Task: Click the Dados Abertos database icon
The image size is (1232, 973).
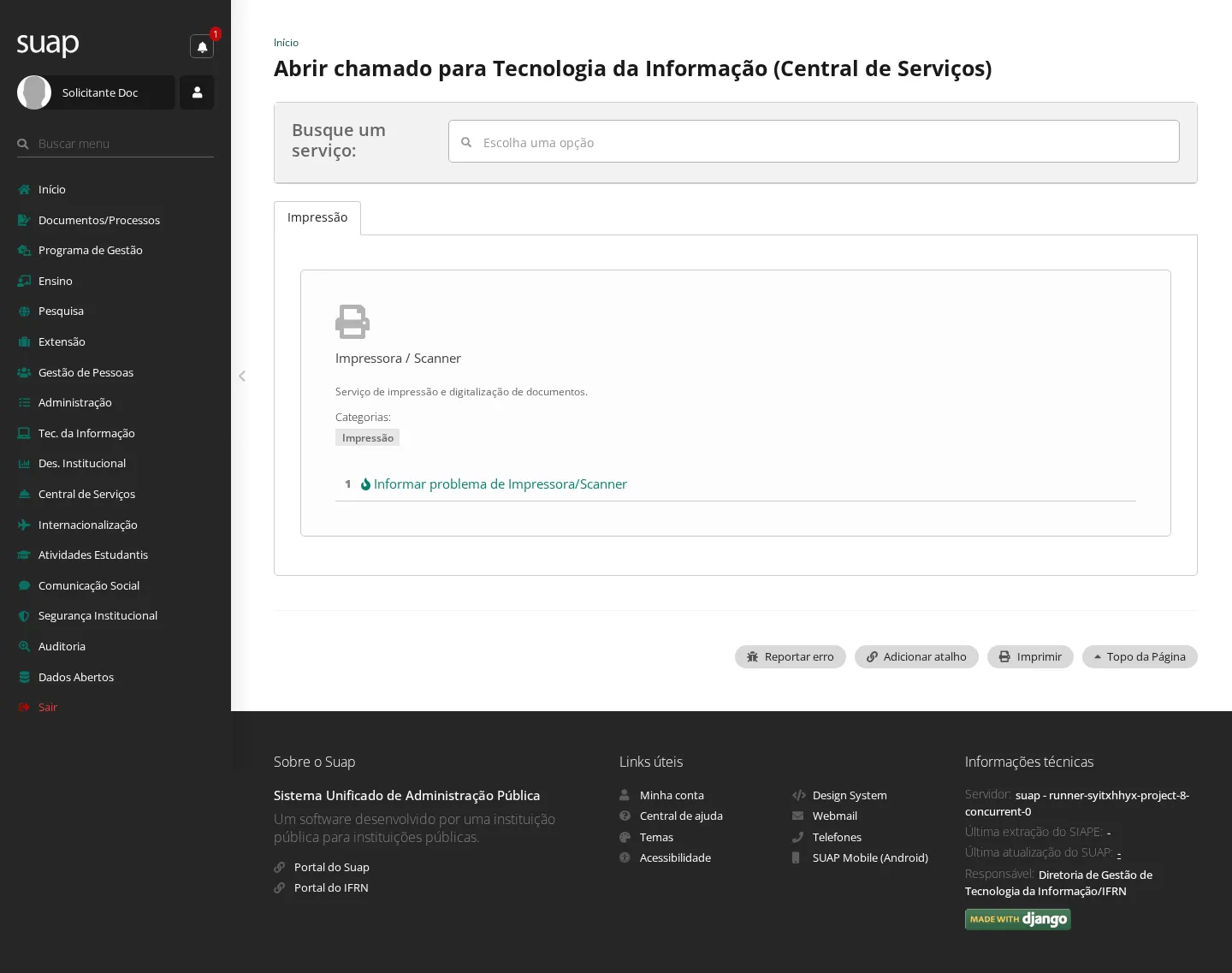Action: (24, 677)
